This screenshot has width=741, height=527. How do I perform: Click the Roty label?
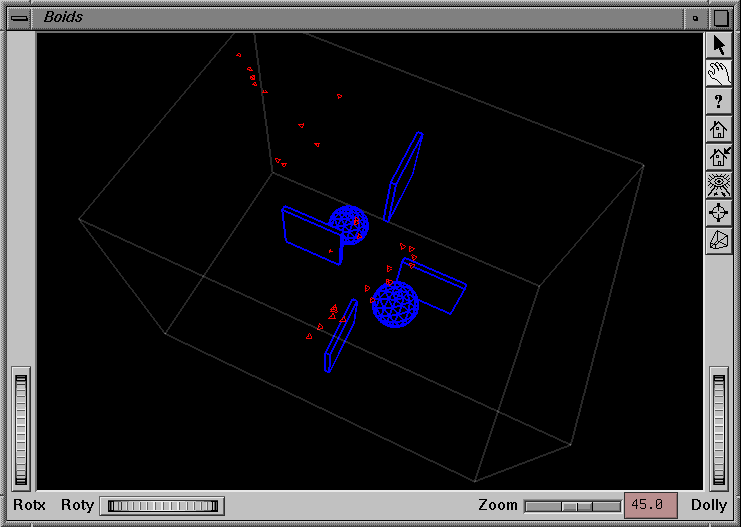(x=78, y=505)
